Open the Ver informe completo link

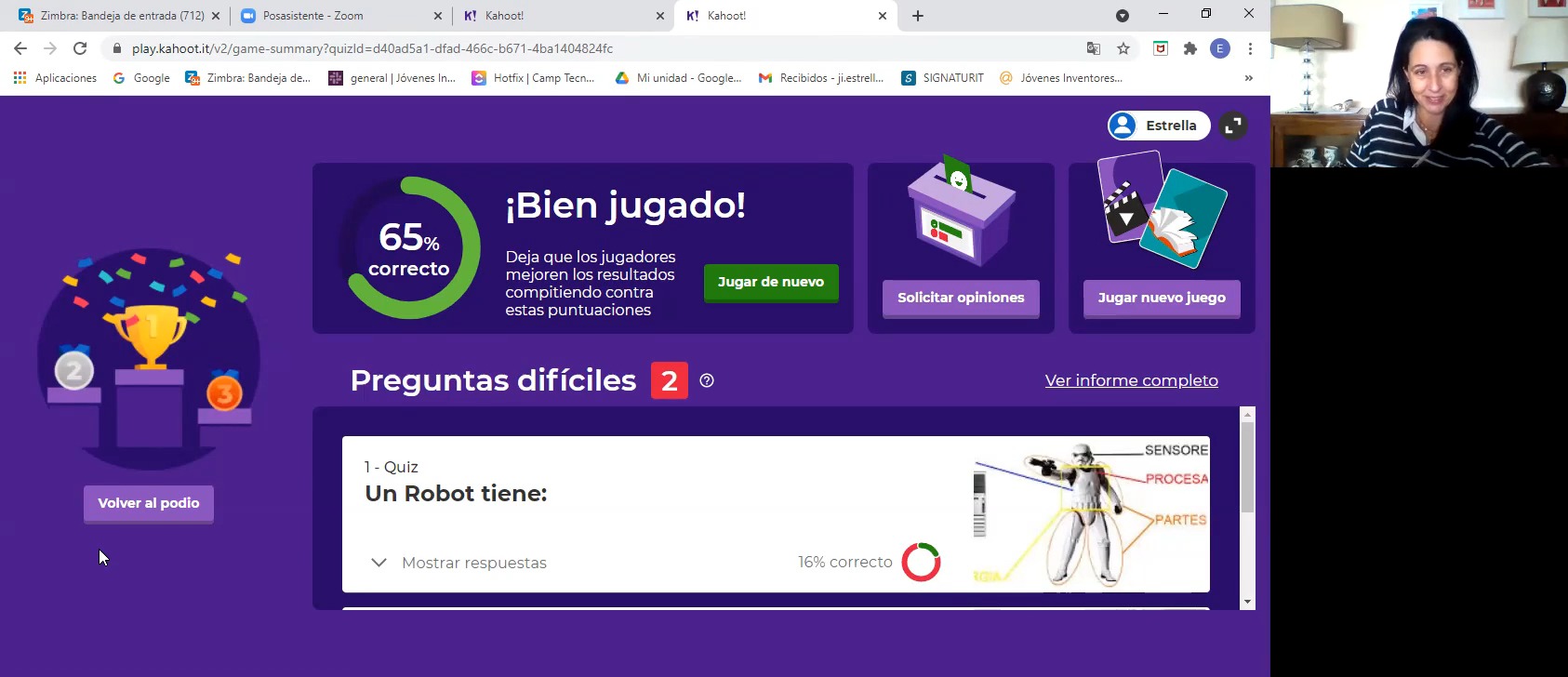[x=1131, y=380]
